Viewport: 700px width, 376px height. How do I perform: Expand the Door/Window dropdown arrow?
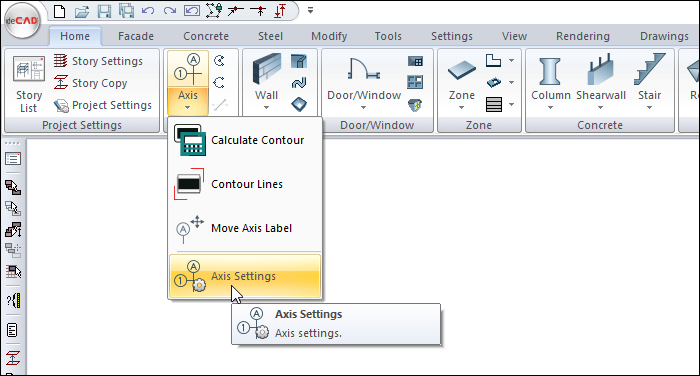pos(363,108)
